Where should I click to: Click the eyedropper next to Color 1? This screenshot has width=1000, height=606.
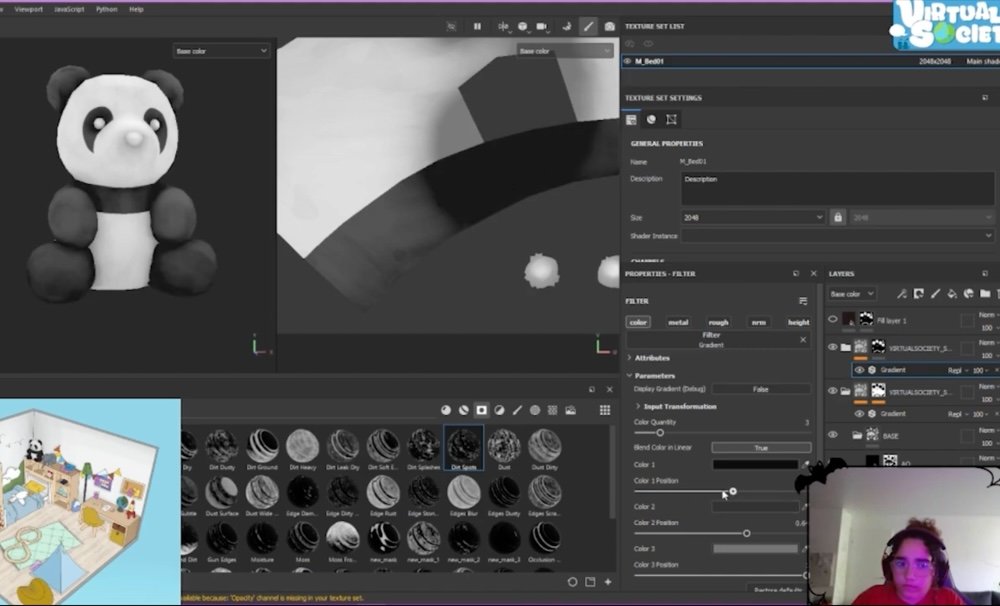pos(806,465)
